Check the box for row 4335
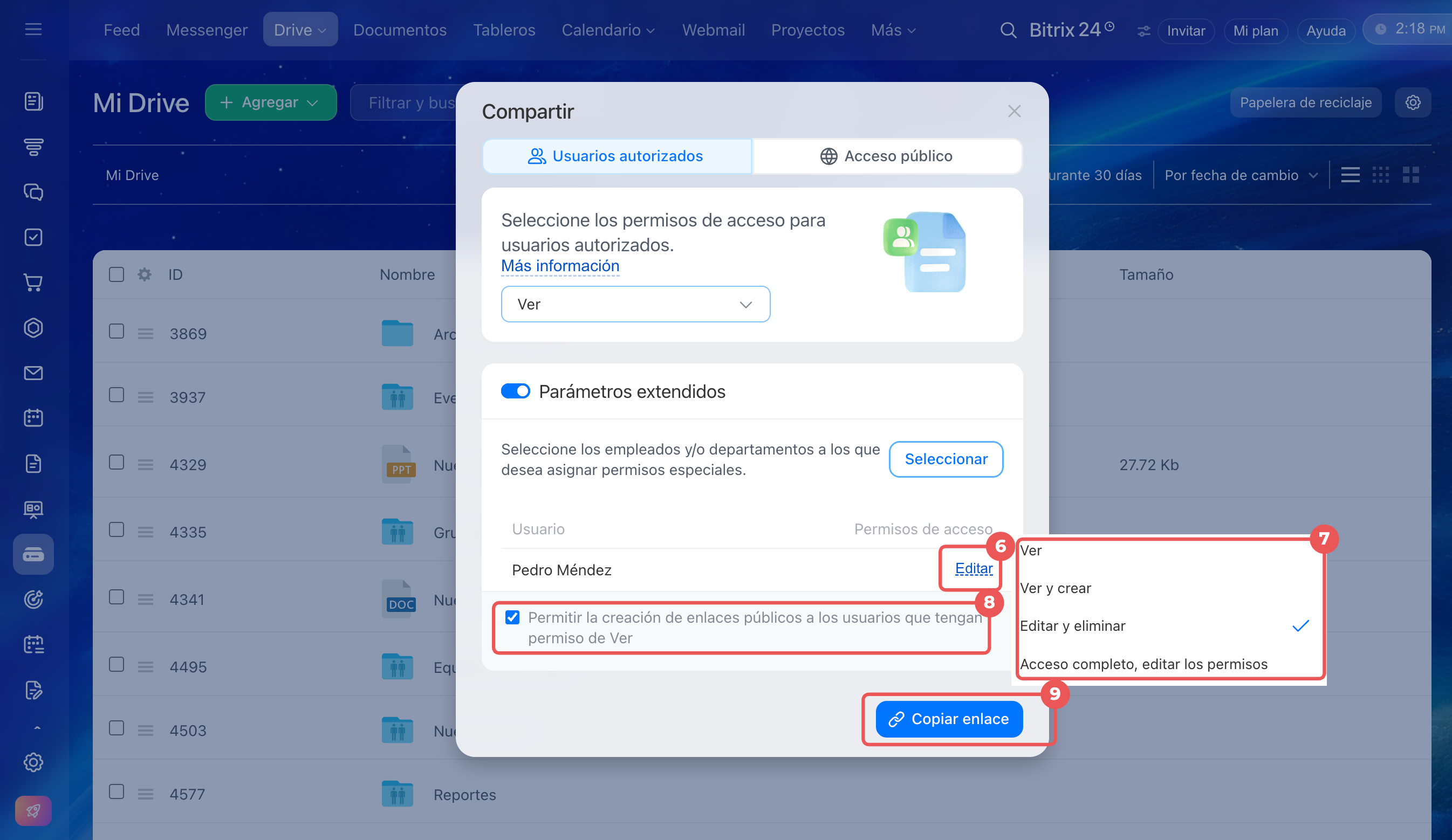The height and width of the screenshot is (840, 1452). tap(117, 529)
